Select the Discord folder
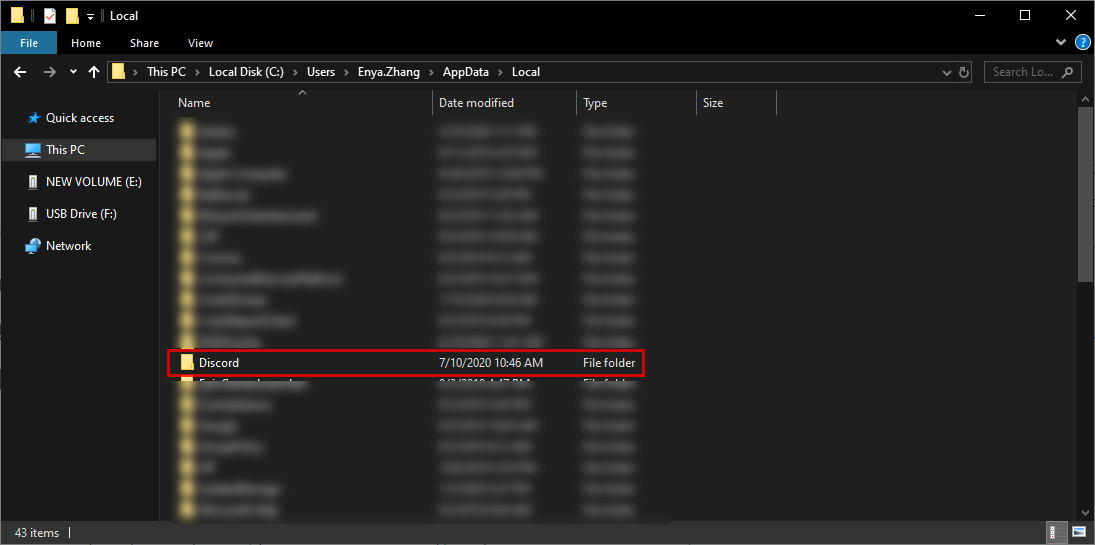1095x545 pixels. pos(218,363)
